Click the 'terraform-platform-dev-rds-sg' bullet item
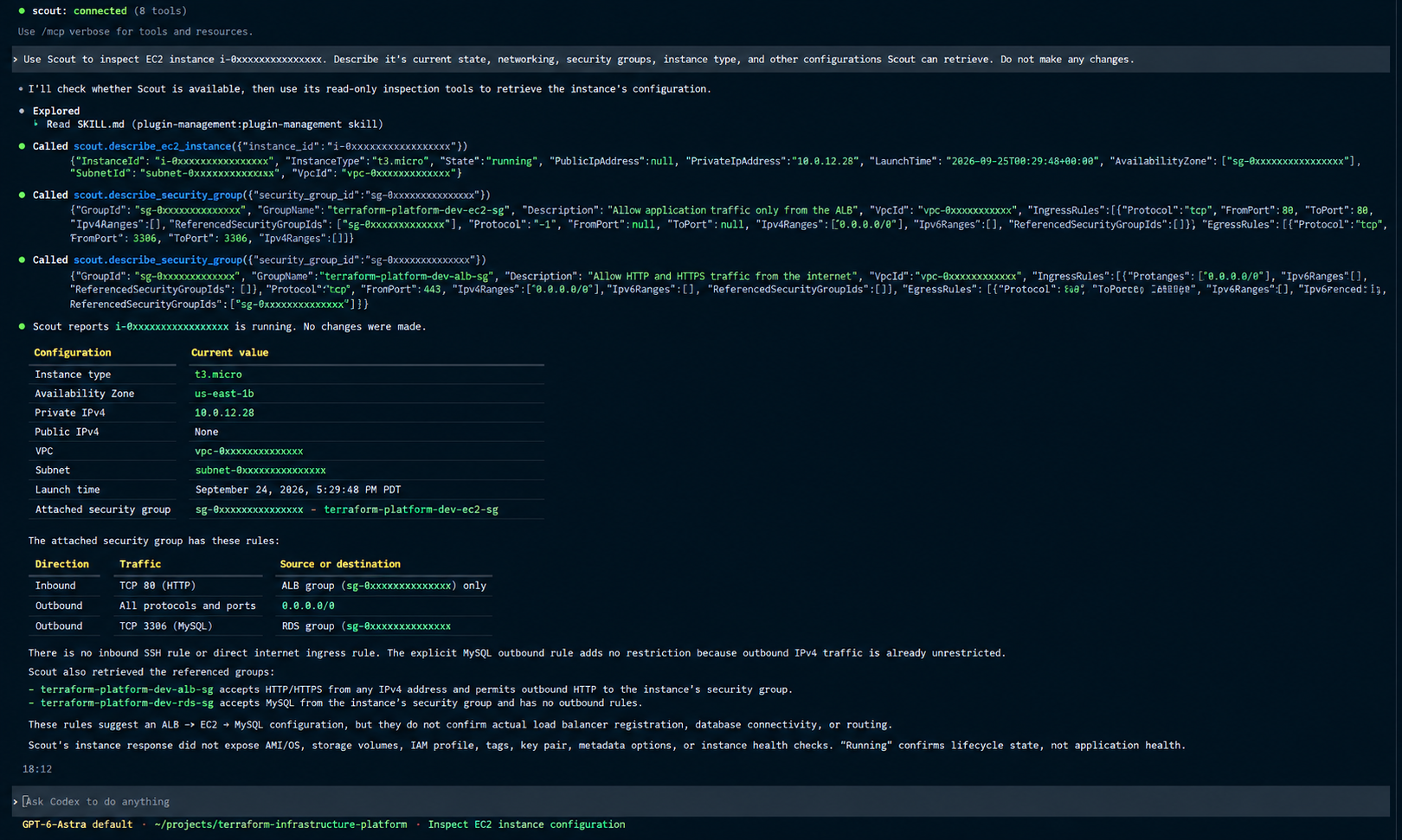 (335, 702)
